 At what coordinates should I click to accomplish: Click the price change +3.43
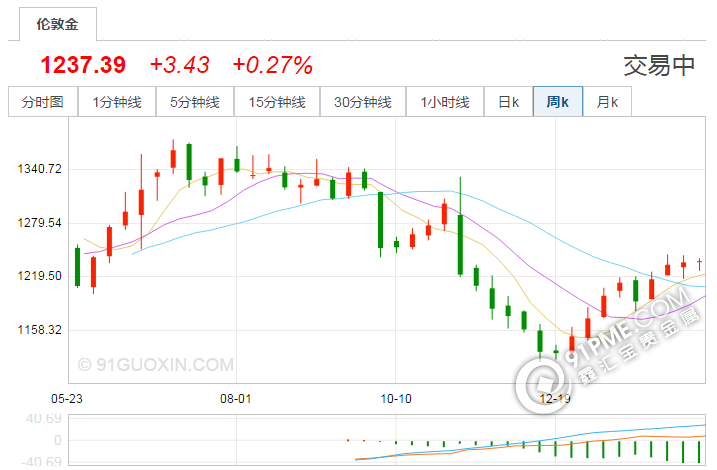pyautogui.click(x=180, y=65)
